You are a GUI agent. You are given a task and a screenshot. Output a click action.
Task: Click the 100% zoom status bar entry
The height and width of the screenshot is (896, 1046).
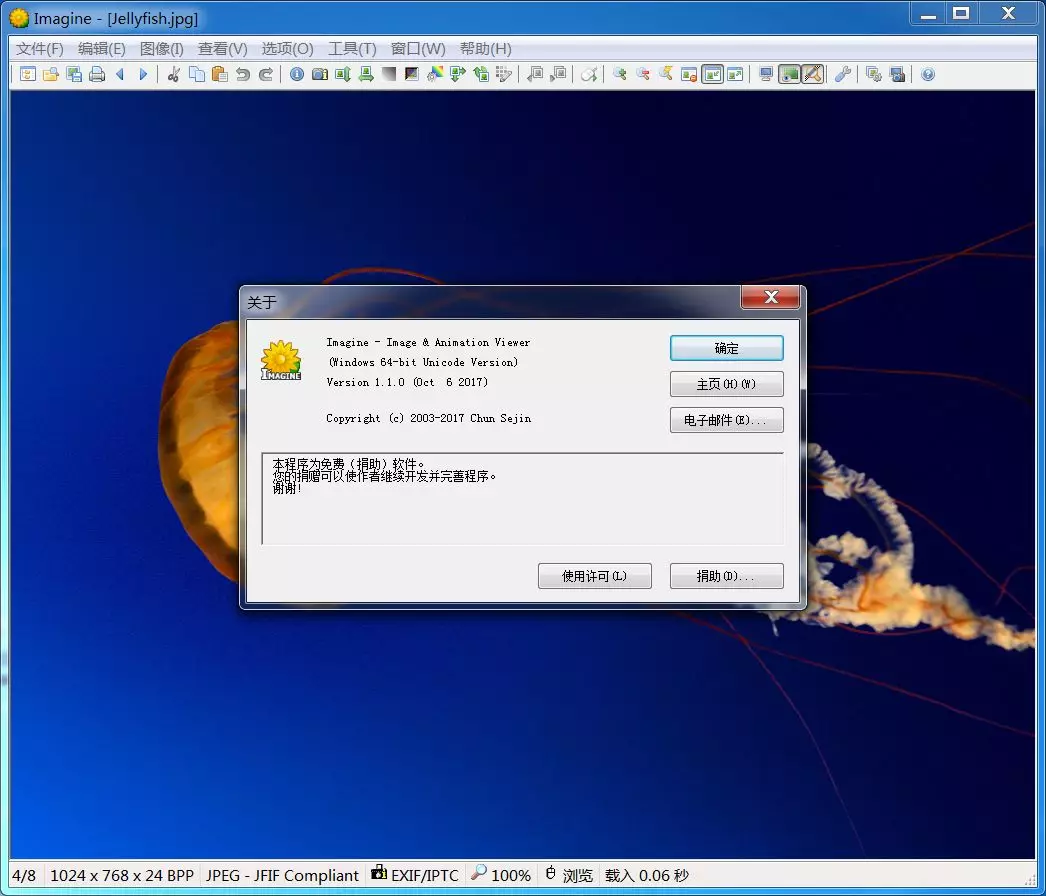pyautogui.click(x=501, y=875)
